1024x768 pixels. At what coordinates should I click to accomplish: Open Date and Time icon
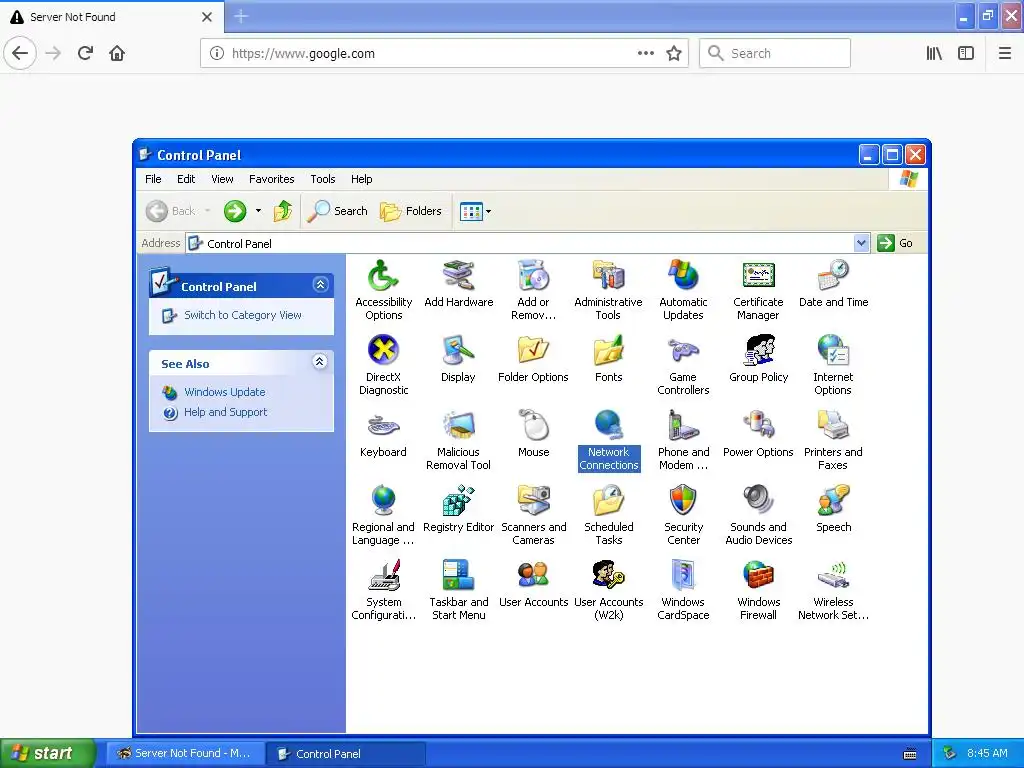[x=833, y=283]
